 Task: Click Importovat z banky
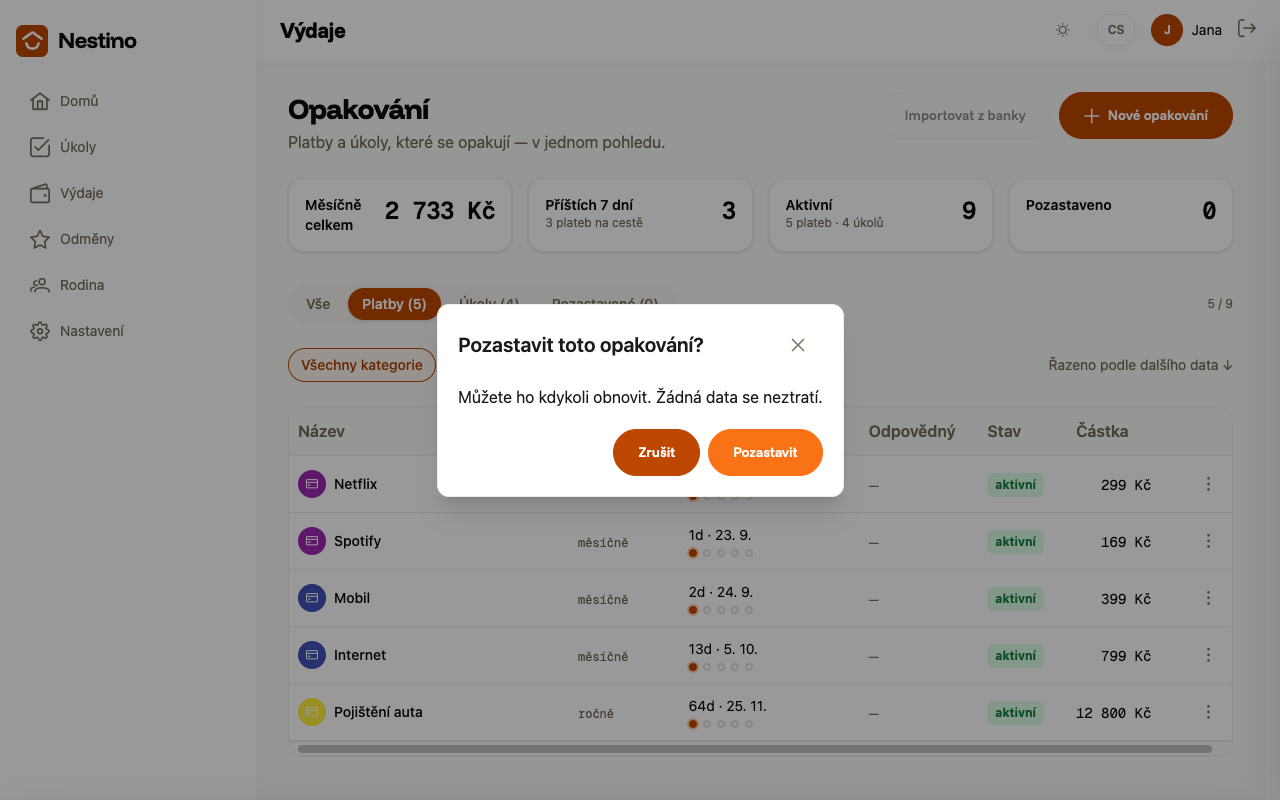coord(965,115)
